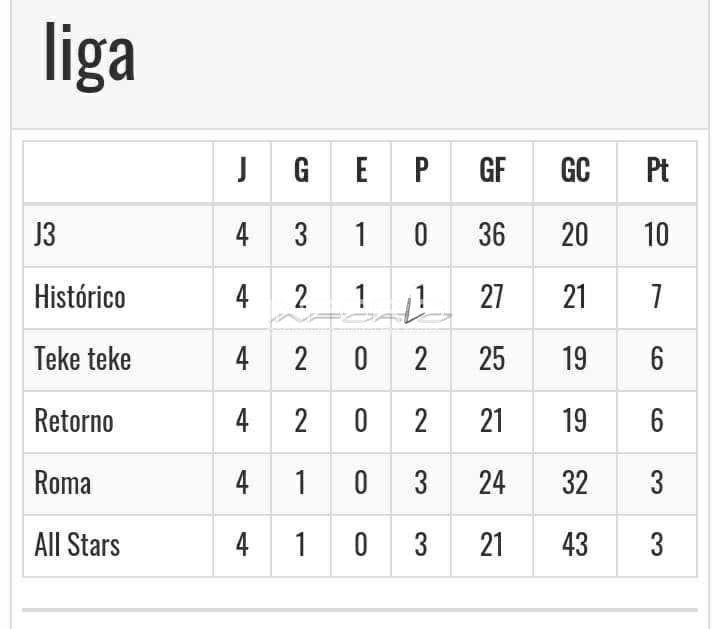Click the P column header
The height and width of the screenshot is (629, 712).
pos(421,171)
